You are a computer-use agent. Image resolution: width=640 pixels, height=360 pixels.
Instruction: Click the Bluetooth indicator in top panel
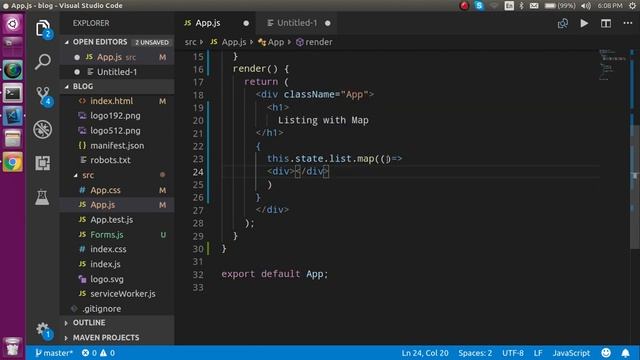[521, 5]
